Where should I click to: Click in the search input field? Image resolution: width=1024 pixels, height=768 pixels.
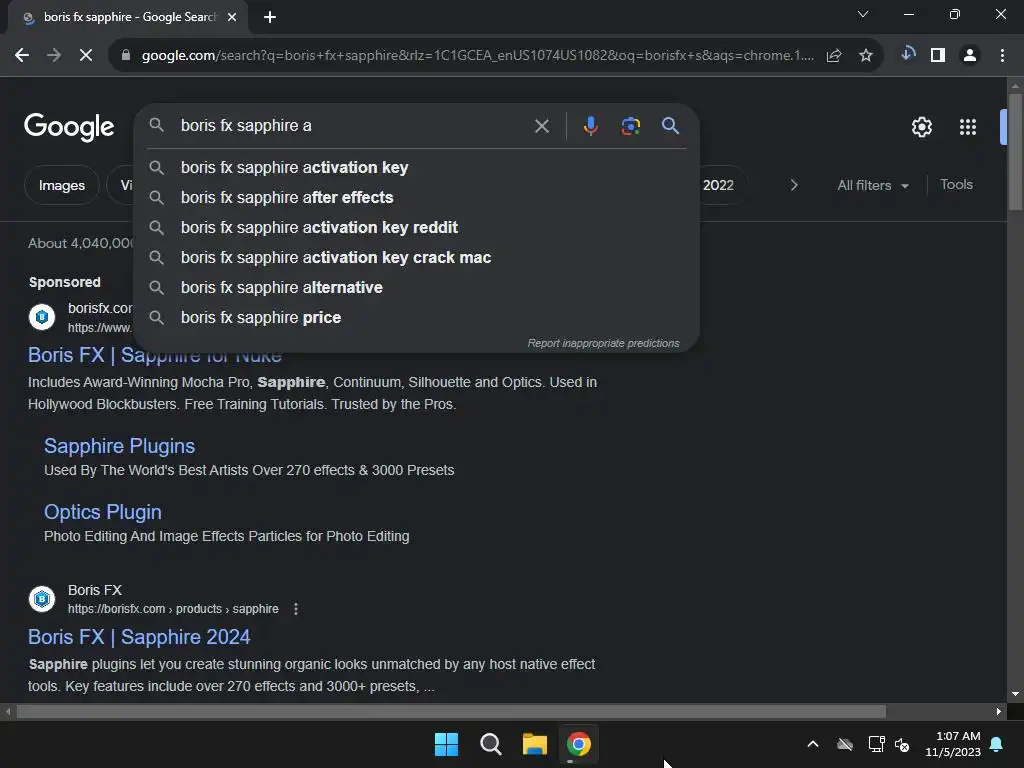(353, 125)
